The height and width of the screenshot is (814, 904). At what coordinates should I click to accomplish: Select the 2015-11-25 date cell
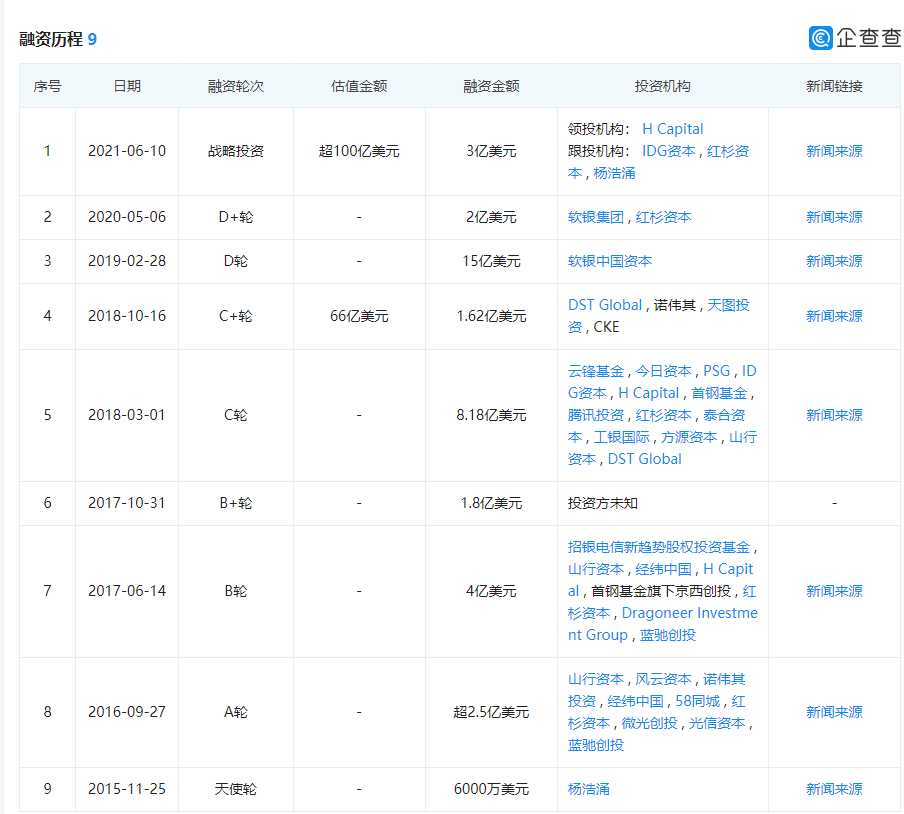[127, 789]
